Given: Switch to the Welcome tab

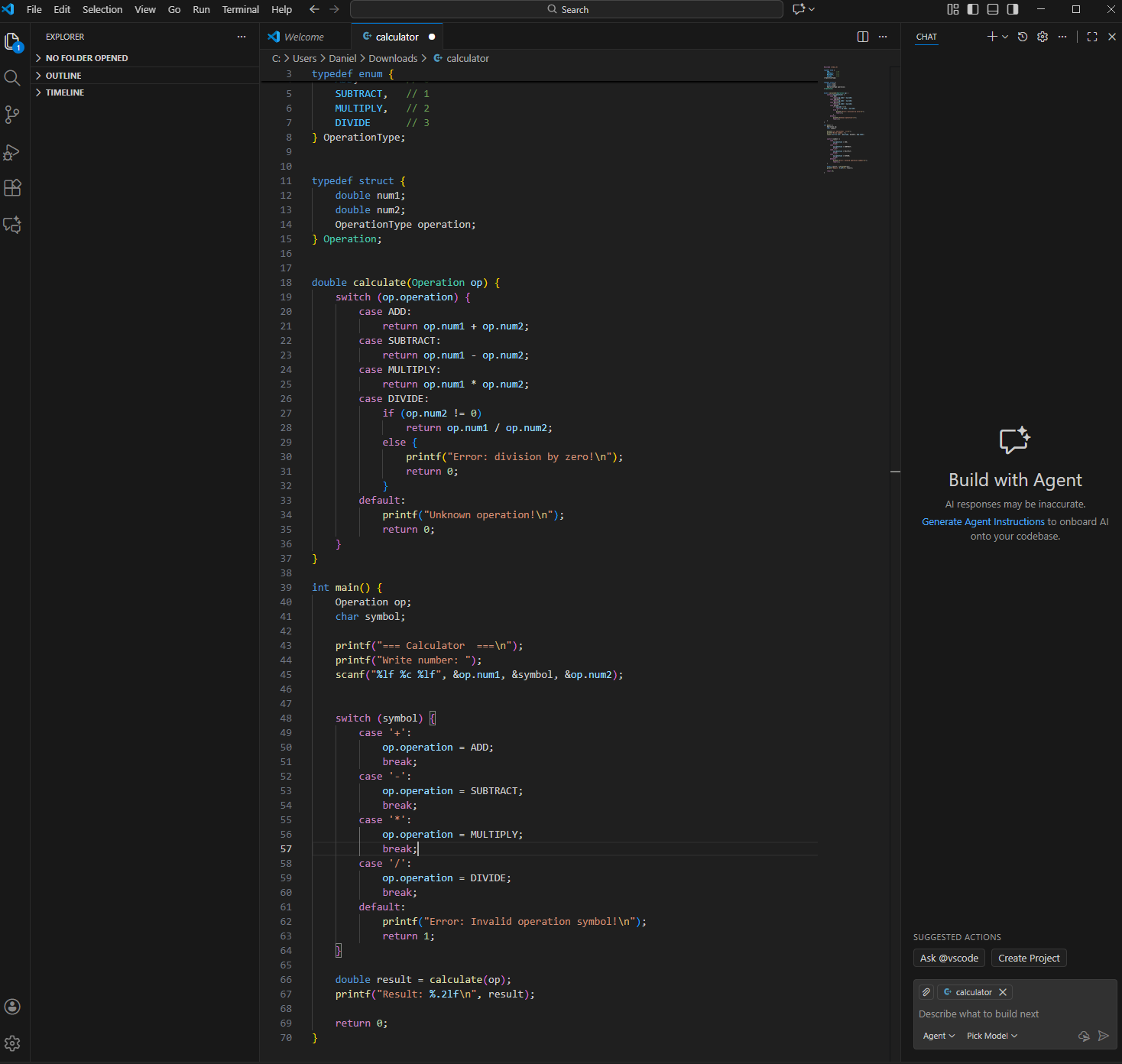Looking at the screenshot, I should (x=305, y=37).
